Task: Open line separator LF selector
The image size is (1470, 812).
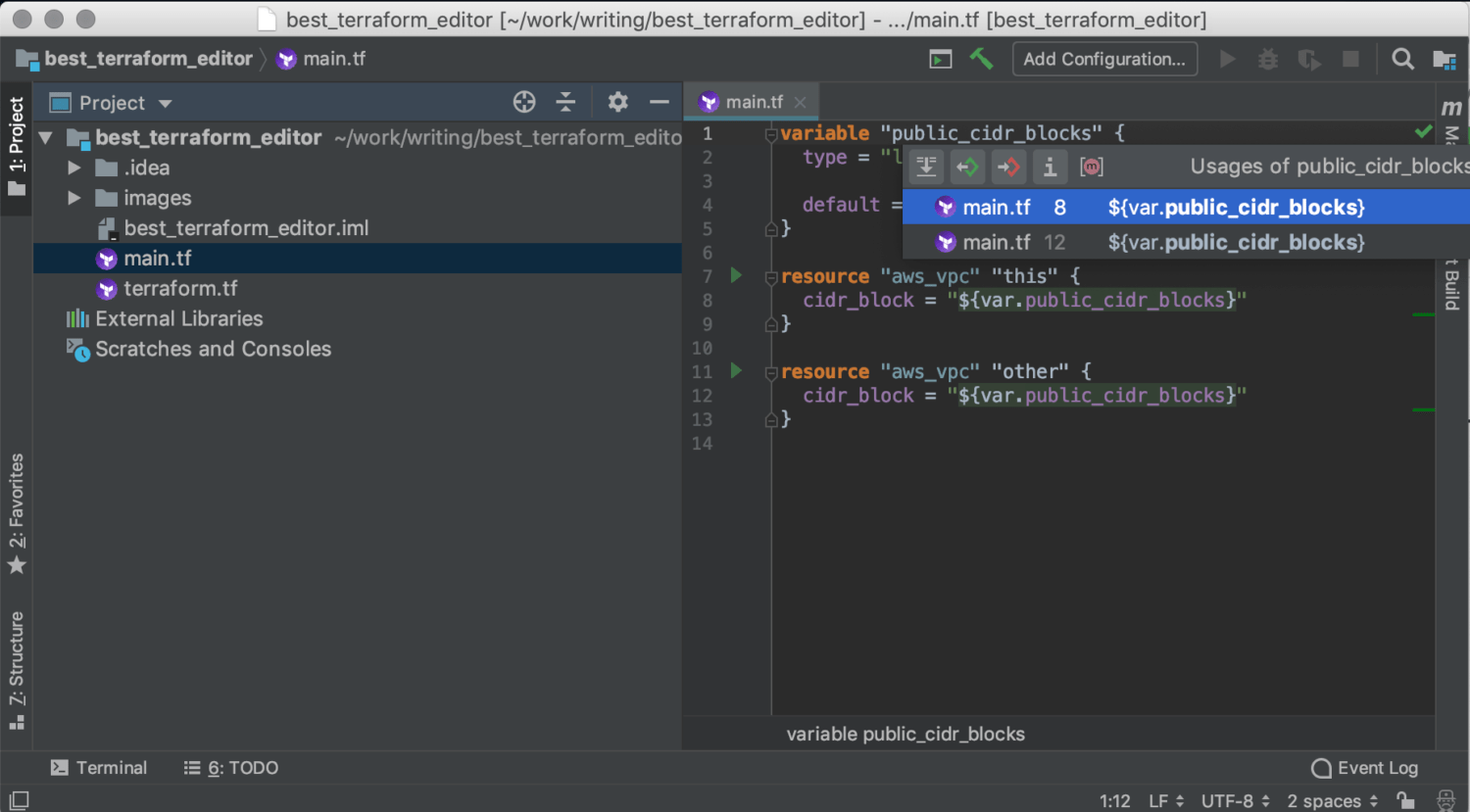Action: click(x=1166, y=800)
